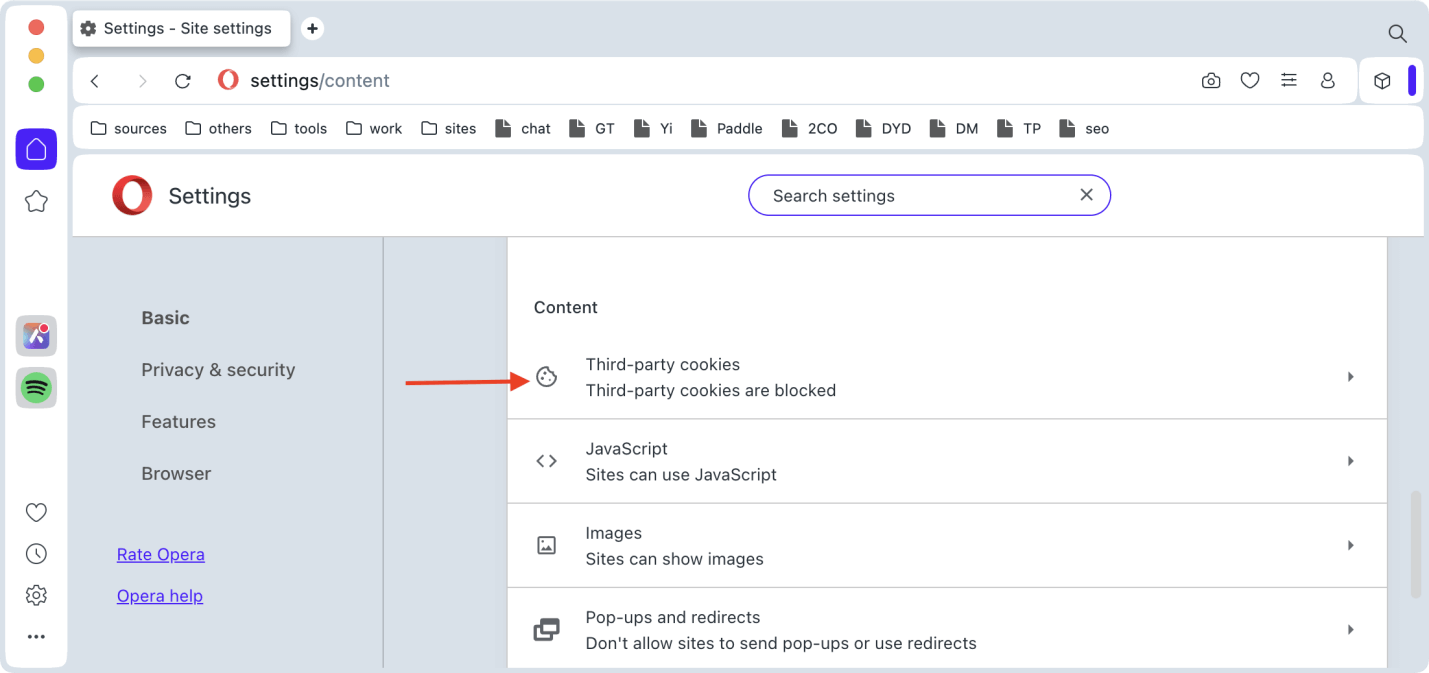Image resolution: width=1429 pixels, height=673 pixels.
Task: Click the Spotify icon in the sidebar
Action: 36,388
